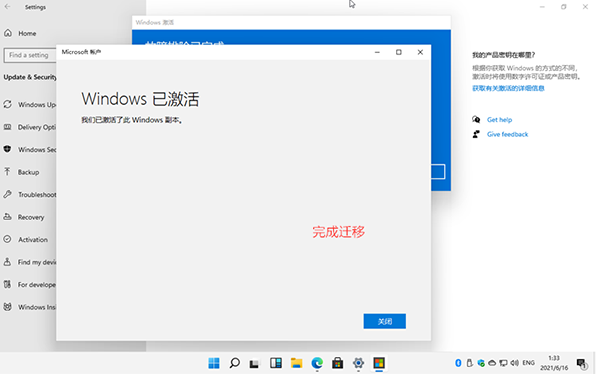Open the Get help link
Screen dimensions: 596x378
499,120
